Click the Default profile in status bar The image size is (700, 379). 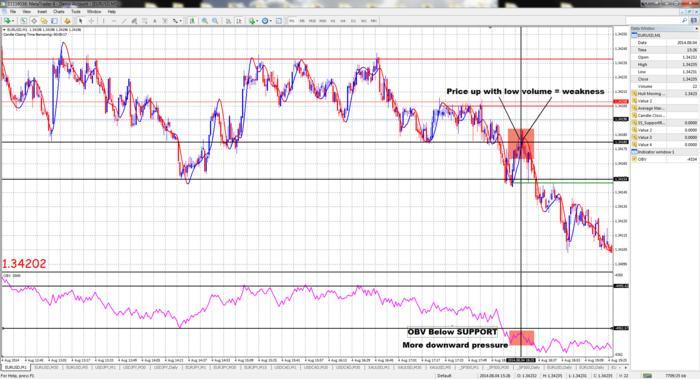[444, 376]
